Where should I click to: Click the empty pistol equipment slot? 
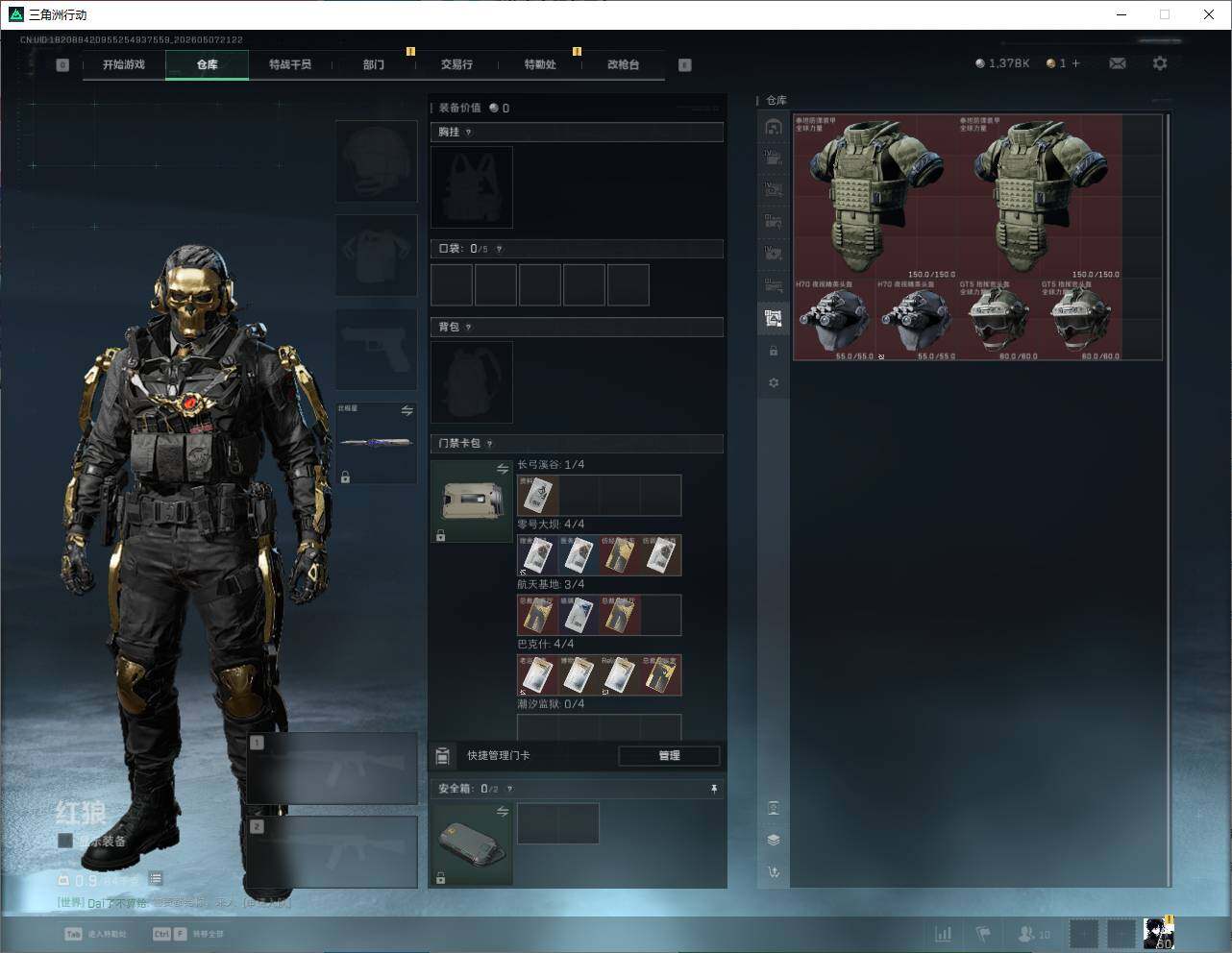tap(377, 349)
